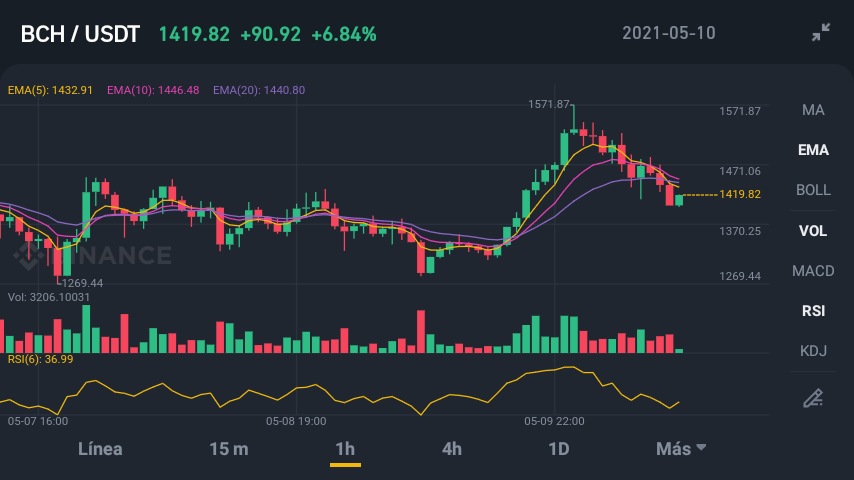
Task: Enable the KDJ sub-indicator
Action: [x=813, y=351]
